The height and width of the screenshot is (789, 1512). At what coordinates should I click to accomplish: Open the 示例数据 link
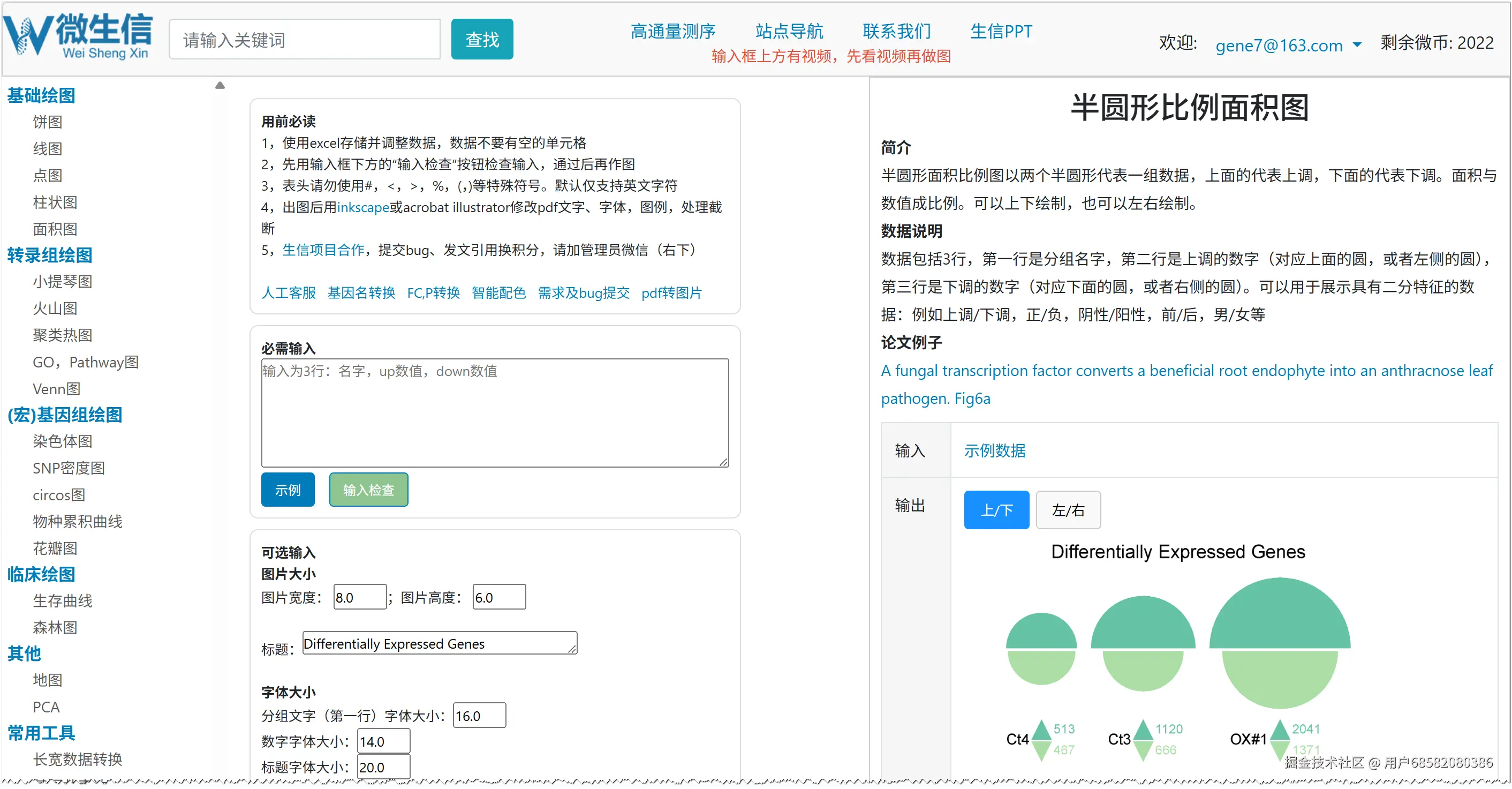click(x=994, y=451)
